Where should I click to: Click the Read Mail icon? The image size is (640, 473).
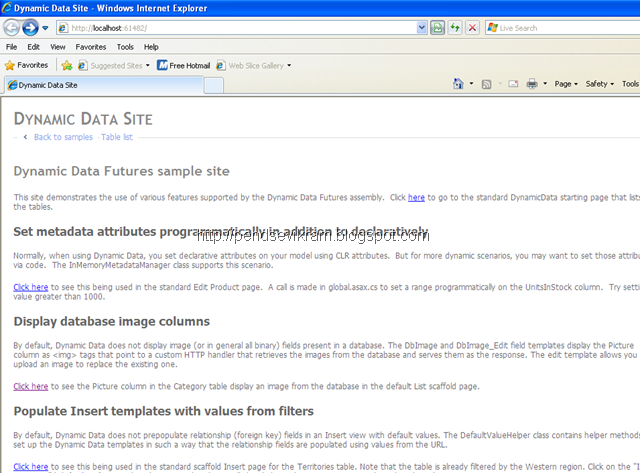[x=513, y=84]
